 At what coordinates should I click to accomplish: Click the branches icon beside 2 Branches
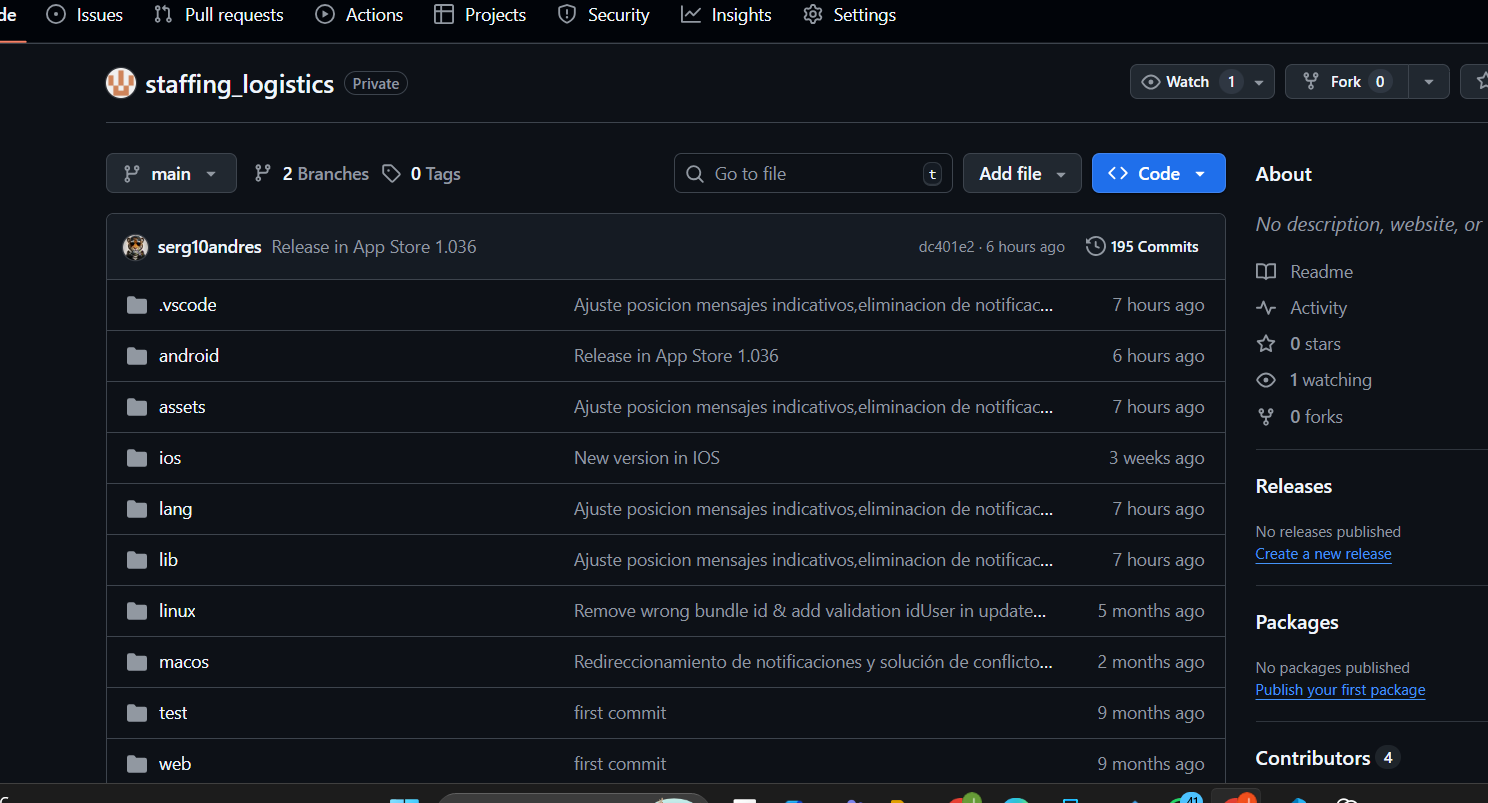pyautogui.click(x=263, y=174)
